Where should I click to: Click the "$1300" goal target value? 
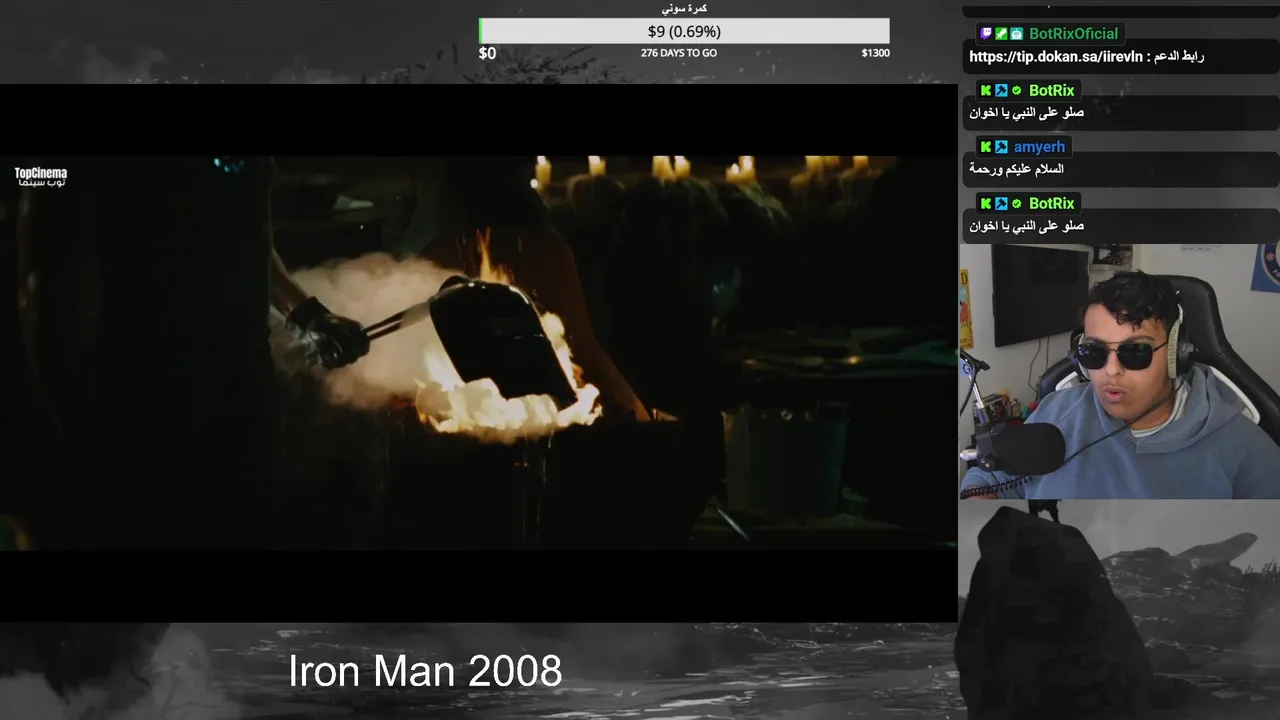coord(875,53)
